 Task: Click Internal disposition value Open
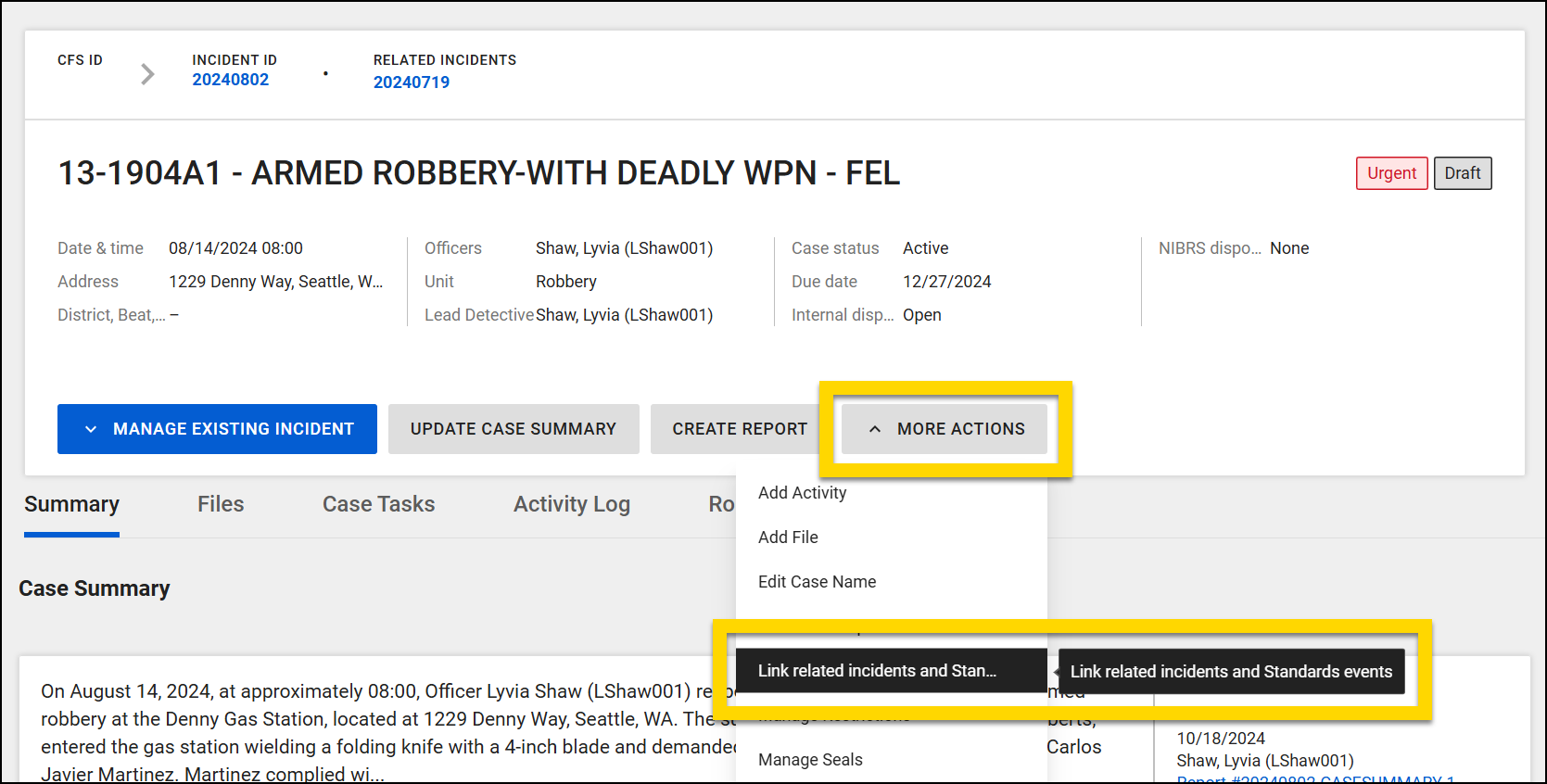click(921, 315)
